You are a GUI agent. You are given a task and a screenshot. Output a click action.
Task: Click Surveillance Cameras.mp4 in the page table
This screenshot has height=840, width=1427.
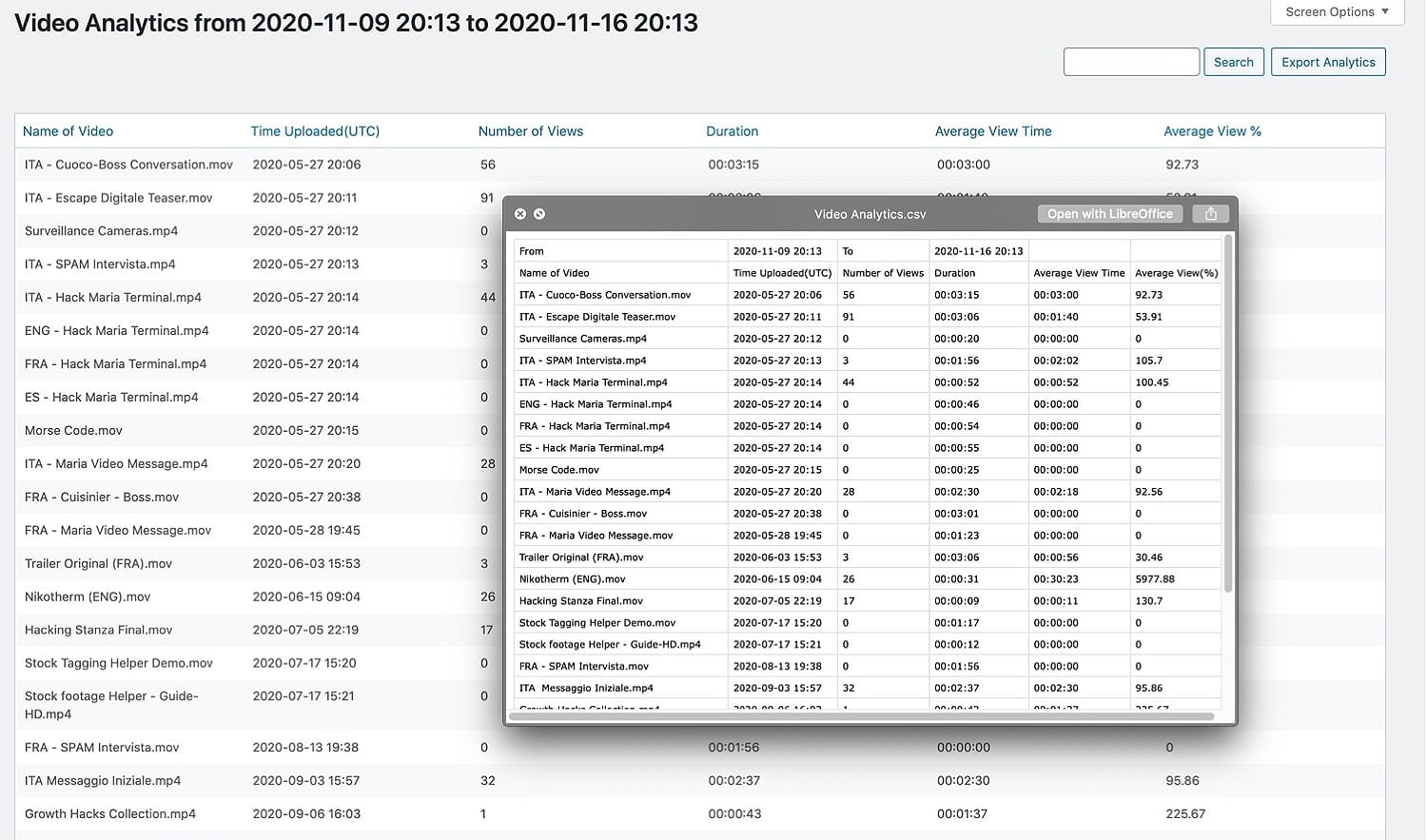click(x=101, y=231)
